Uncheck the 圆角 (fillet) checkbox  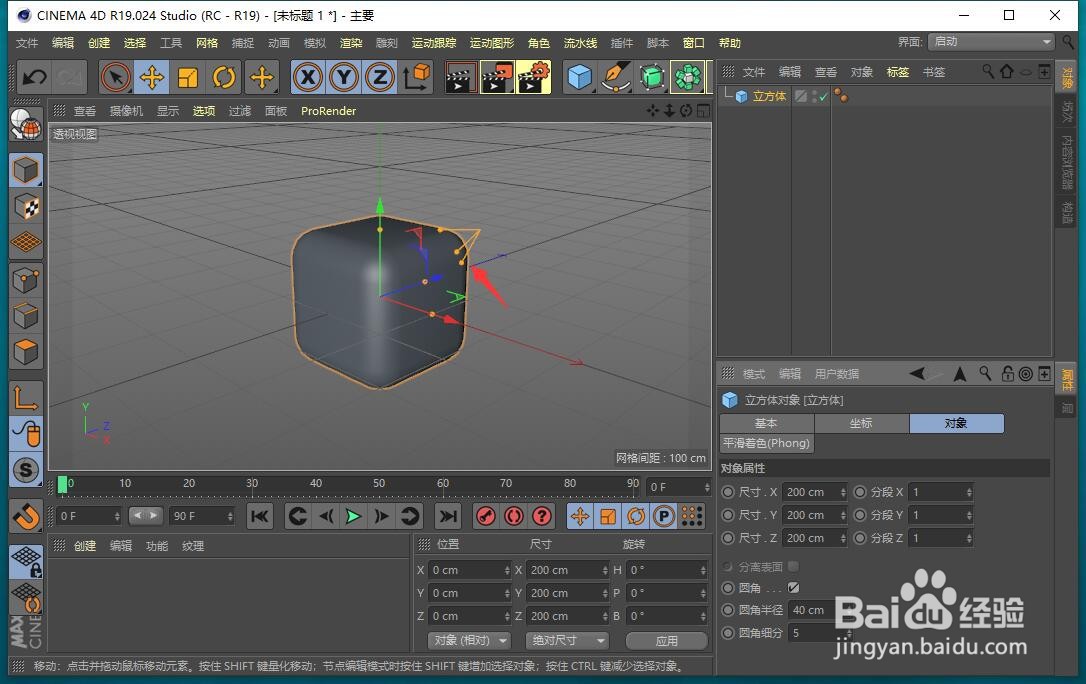pyautogui.click(x=793, y=587)
